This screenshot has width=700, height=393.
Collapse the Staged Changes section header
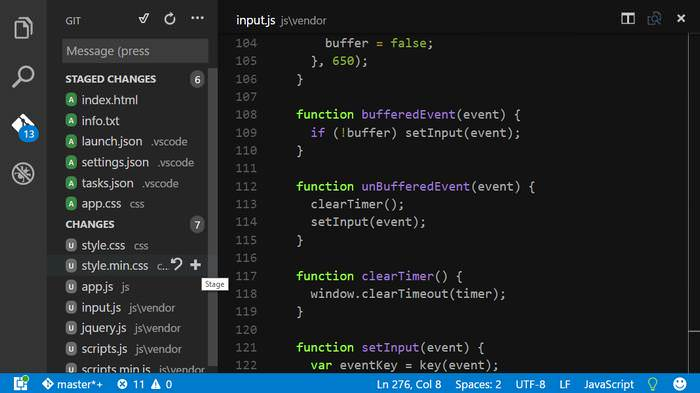[111, 79]
